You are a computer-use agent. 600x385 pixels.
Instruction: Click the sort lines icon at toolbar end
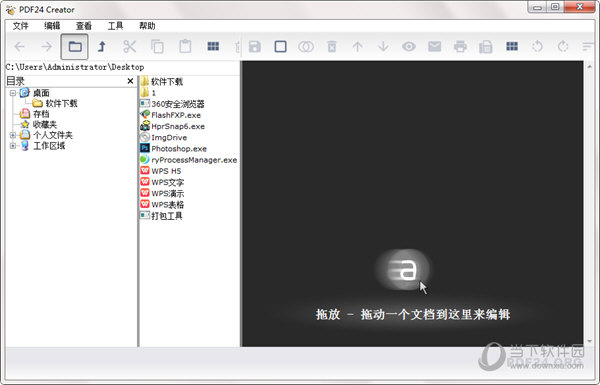[x=588, y=47]
